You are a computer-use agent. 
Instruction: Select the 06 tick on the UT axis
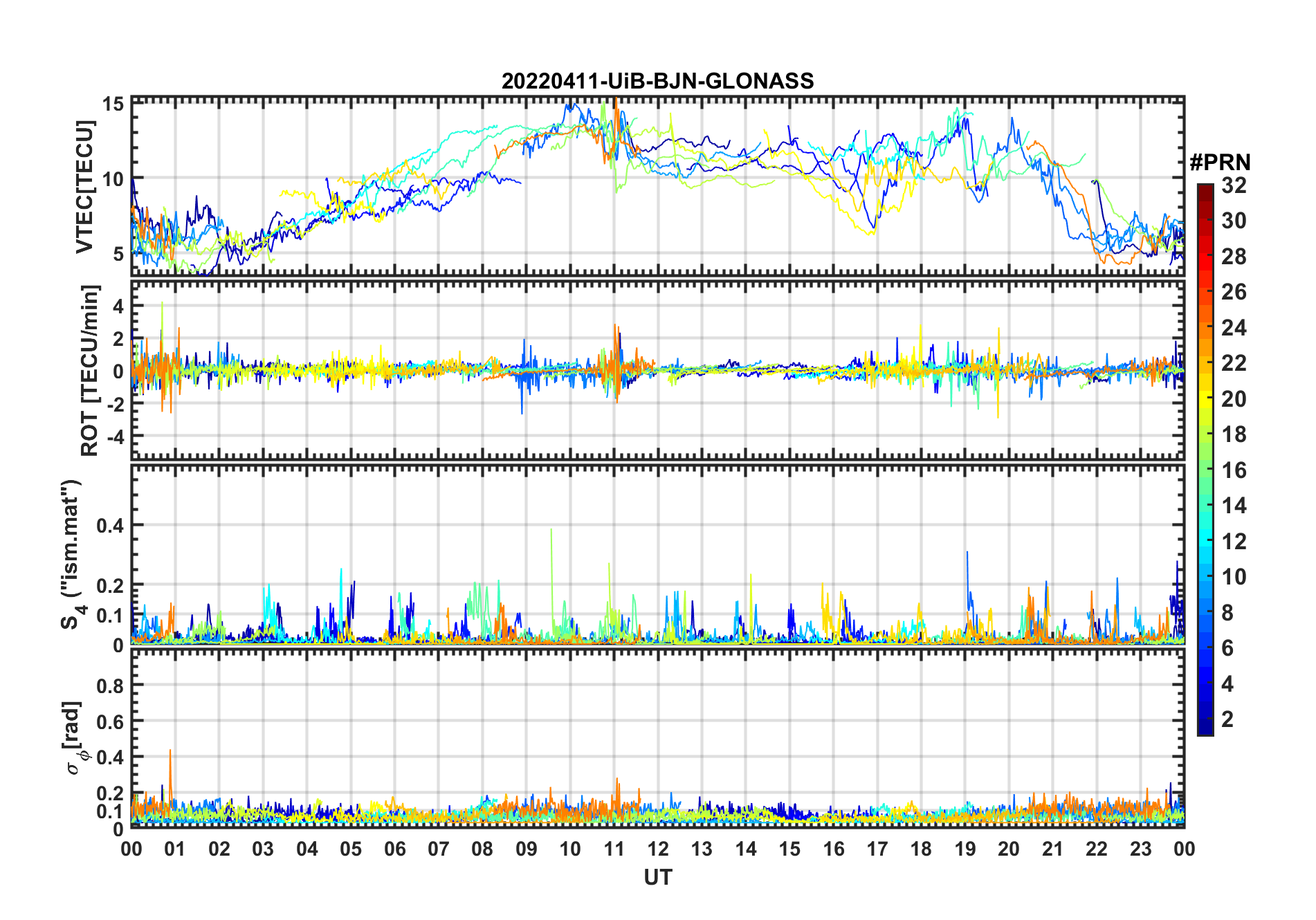tap(394, 849)
